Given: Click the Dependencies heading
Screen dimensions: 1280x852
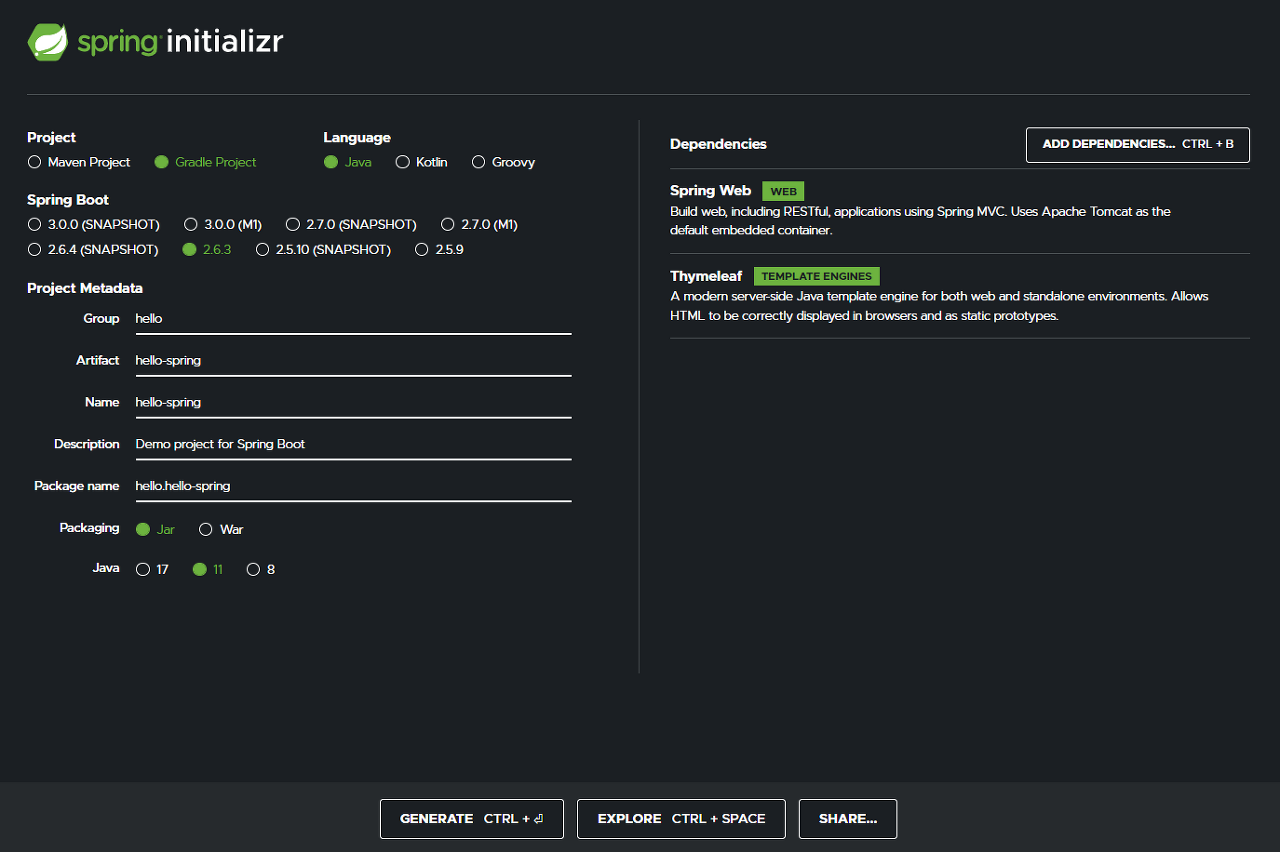Looking at the screenshot, I should coord(718,144).
